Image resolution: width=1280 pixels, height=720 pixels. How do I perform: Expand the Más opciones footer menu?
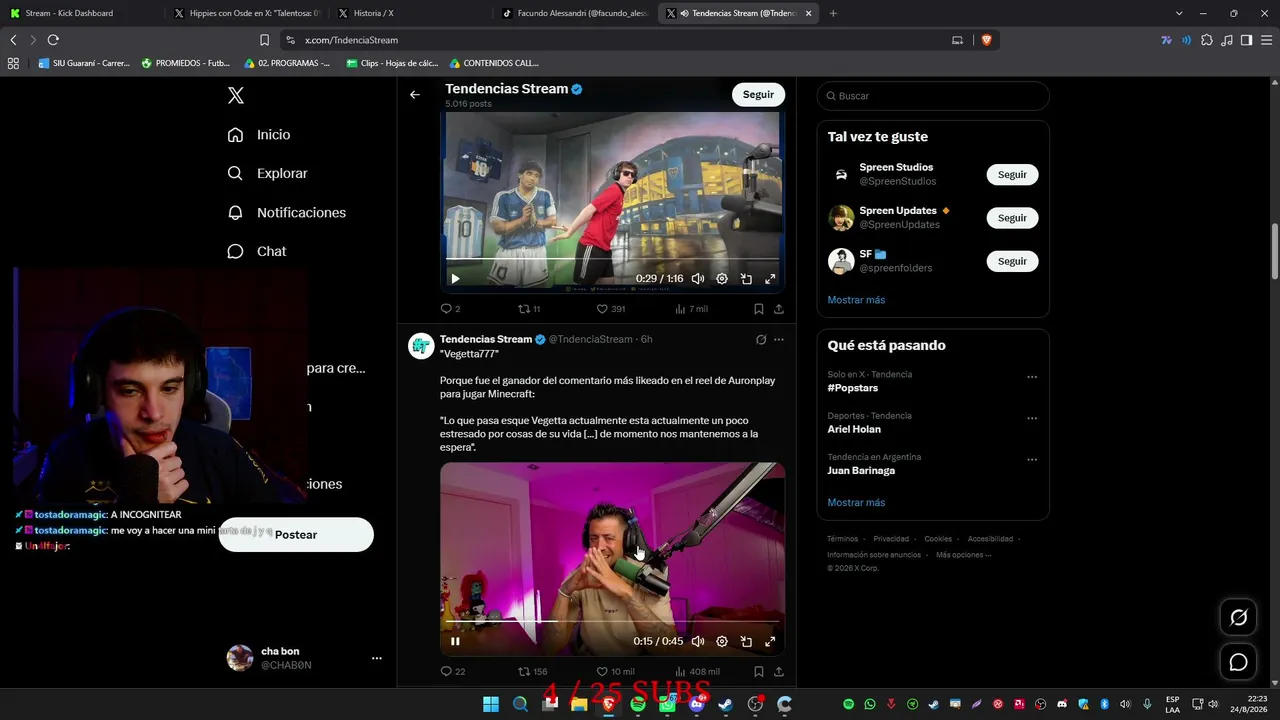(964, 555)
